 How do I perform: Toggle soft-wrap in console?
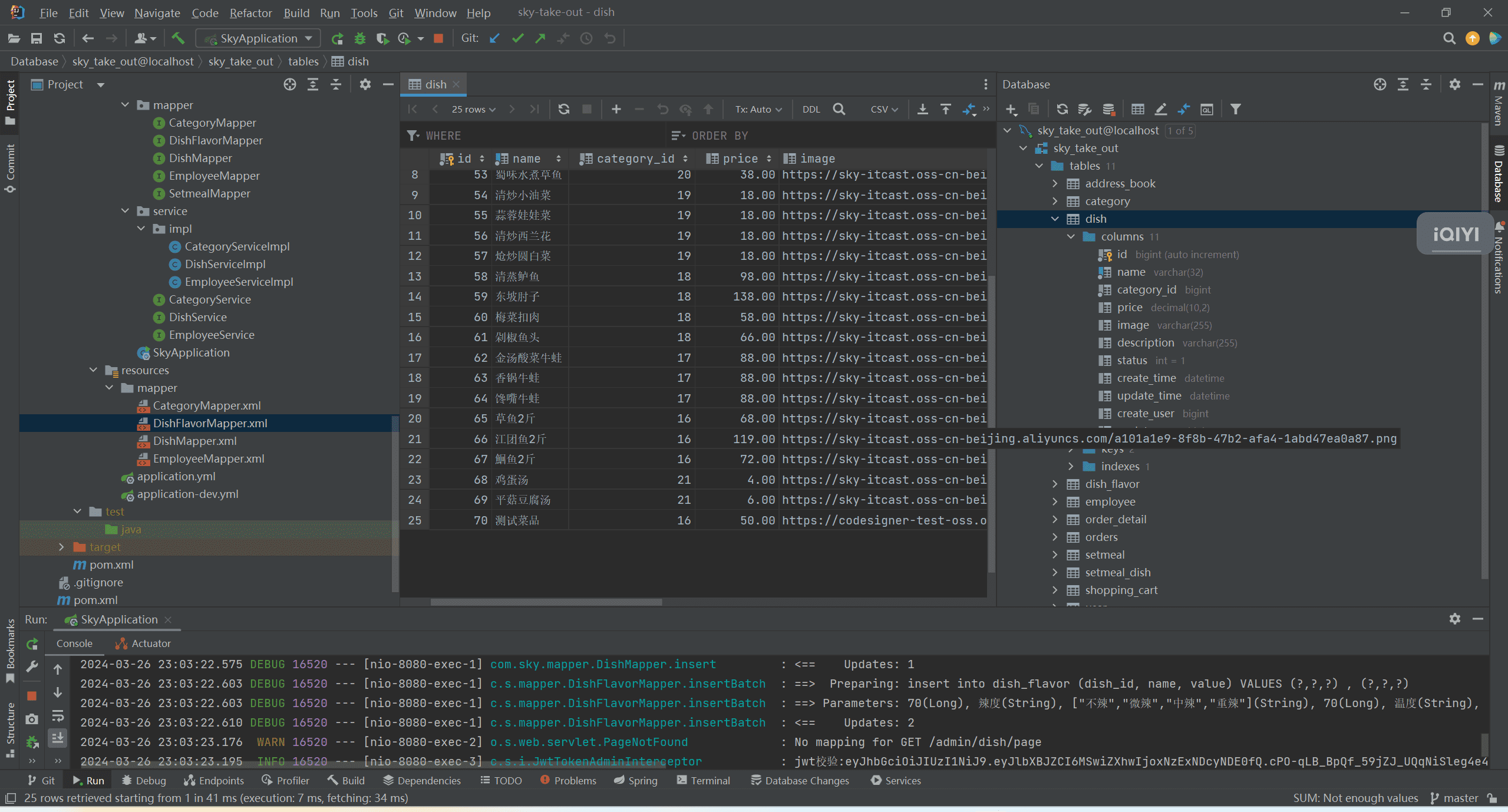coord(58,716)
